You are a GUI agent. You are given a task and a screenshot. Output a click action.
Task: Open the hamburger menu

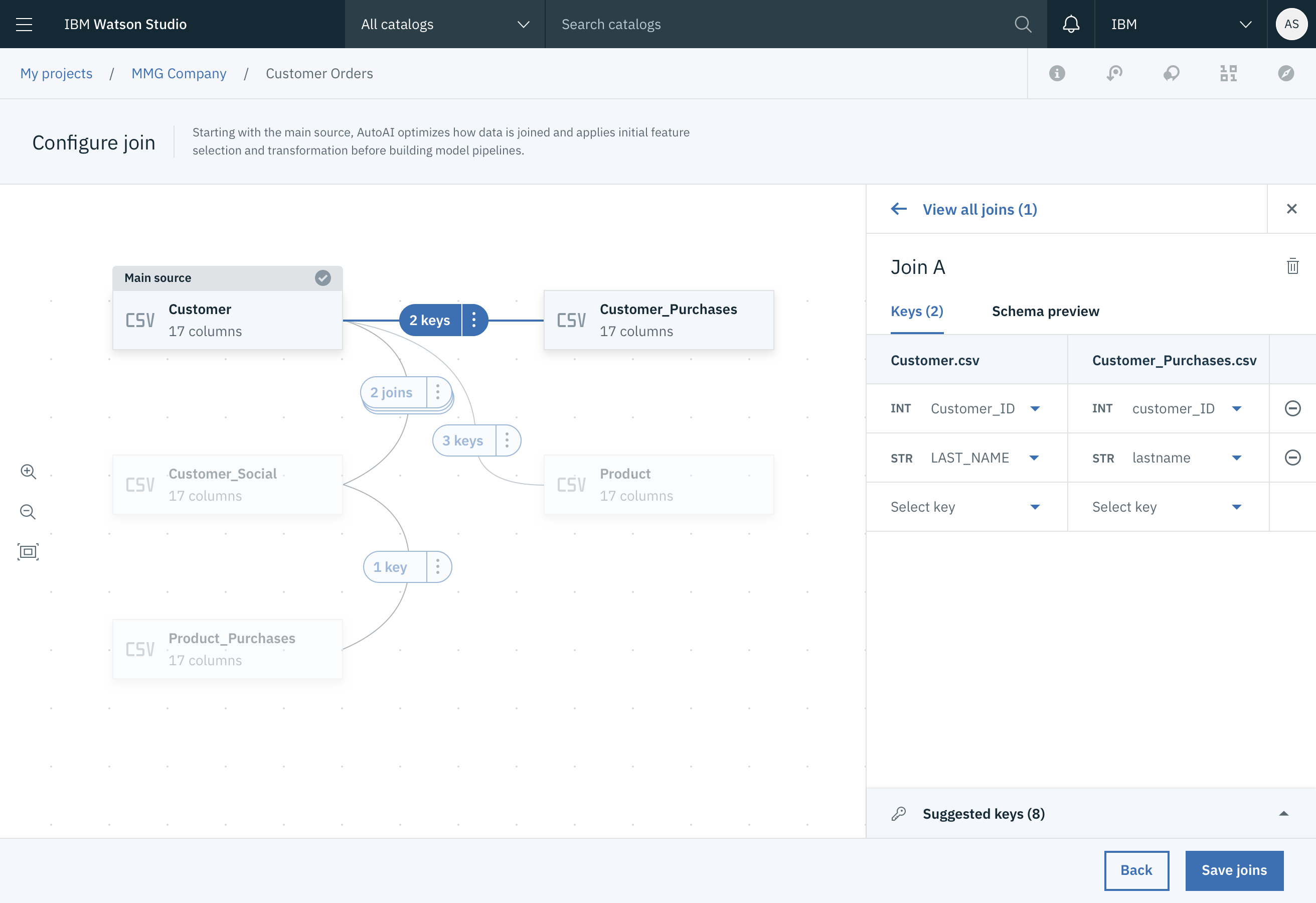25,24
